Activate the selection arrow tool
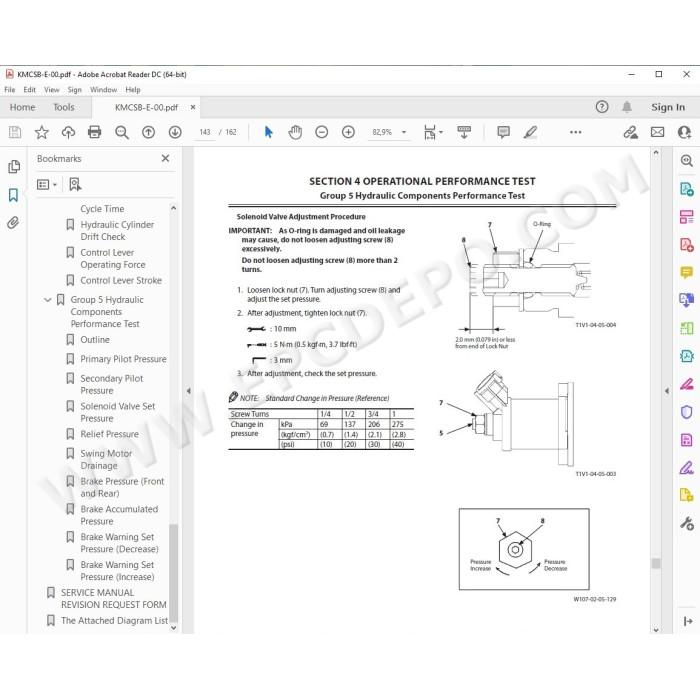The height and width of the screenshot is (700, 700). coord(268,132)
